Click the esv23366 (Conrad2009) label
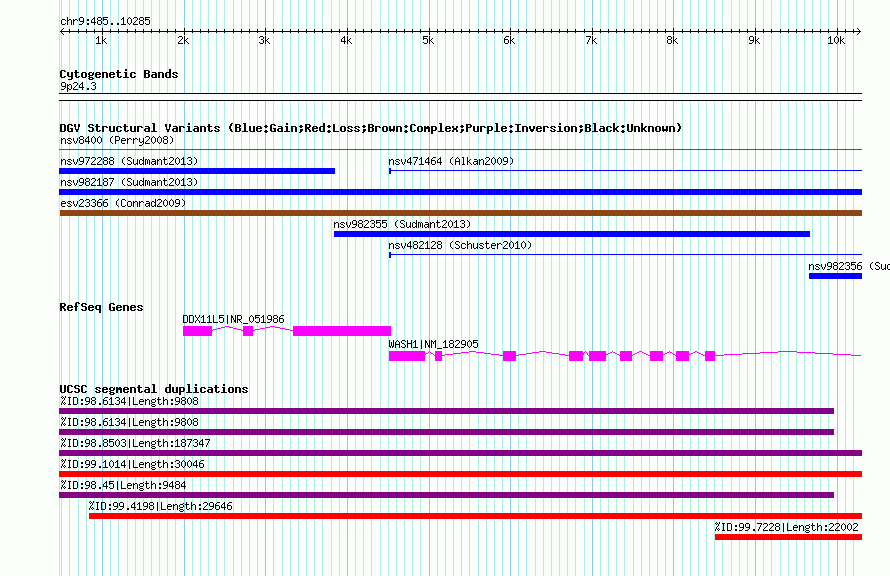This screenshot has width=890, height=576. pyautogui.click(x=123, y=203)
